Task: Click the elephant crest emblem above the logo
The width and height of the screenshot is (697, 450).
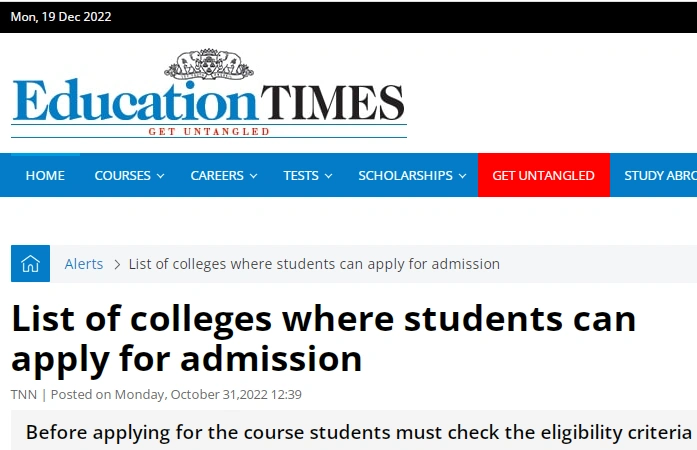Action: point(209,64)
